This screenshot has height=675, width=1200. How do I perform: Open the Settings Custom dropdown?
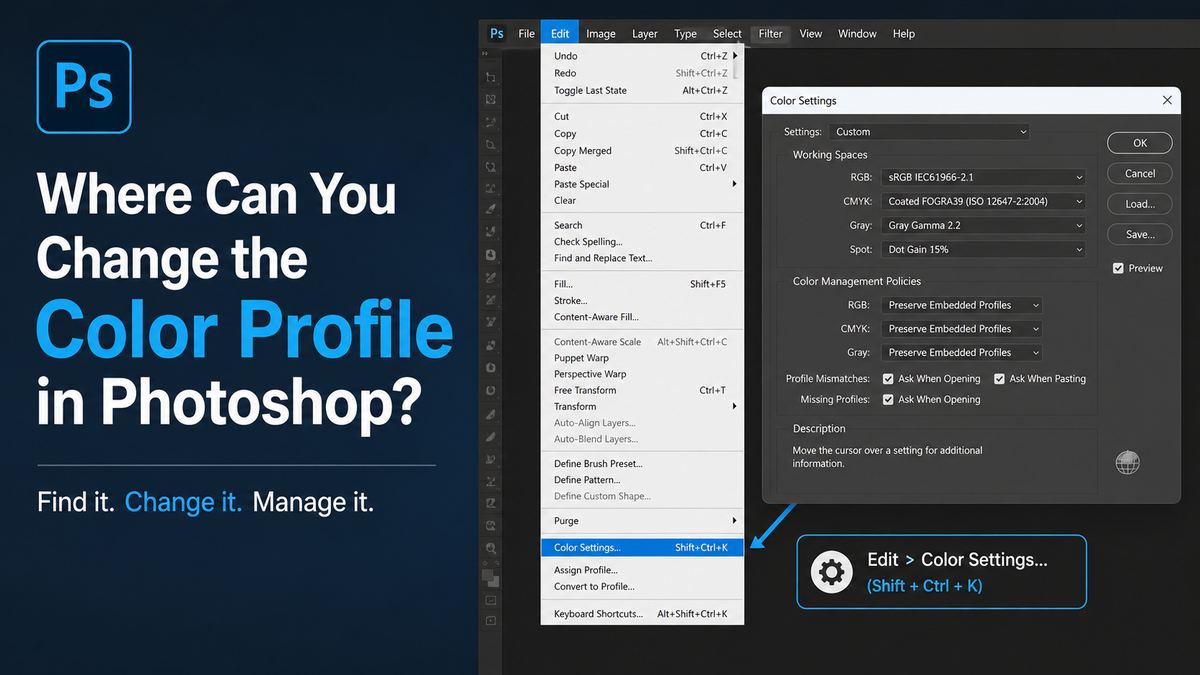pos(929,132)
